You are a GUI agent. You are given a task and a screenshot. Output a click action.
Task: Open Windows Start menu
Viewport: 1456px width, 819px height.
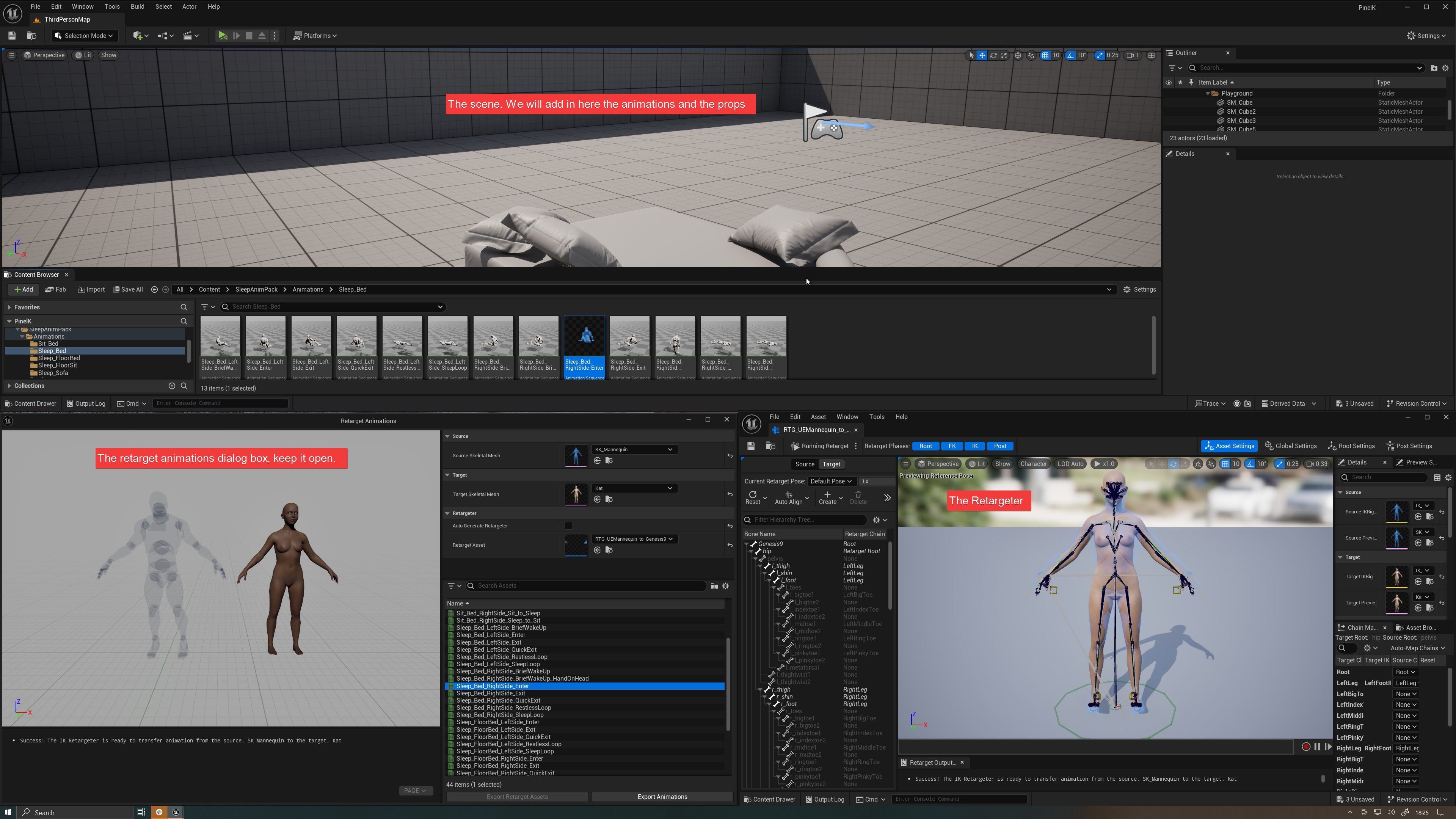click(x=8, y=812)
